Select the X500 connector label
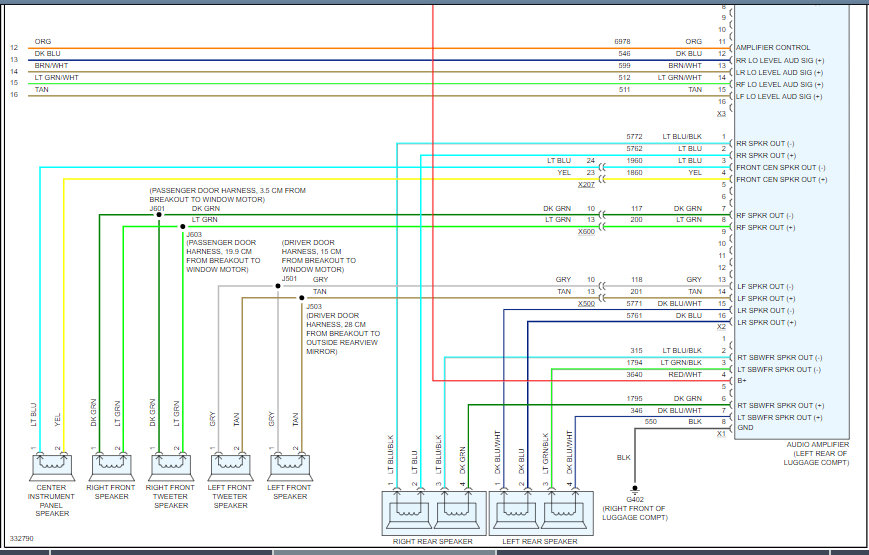Screen dimensions: 869x555 coord(585,303)
